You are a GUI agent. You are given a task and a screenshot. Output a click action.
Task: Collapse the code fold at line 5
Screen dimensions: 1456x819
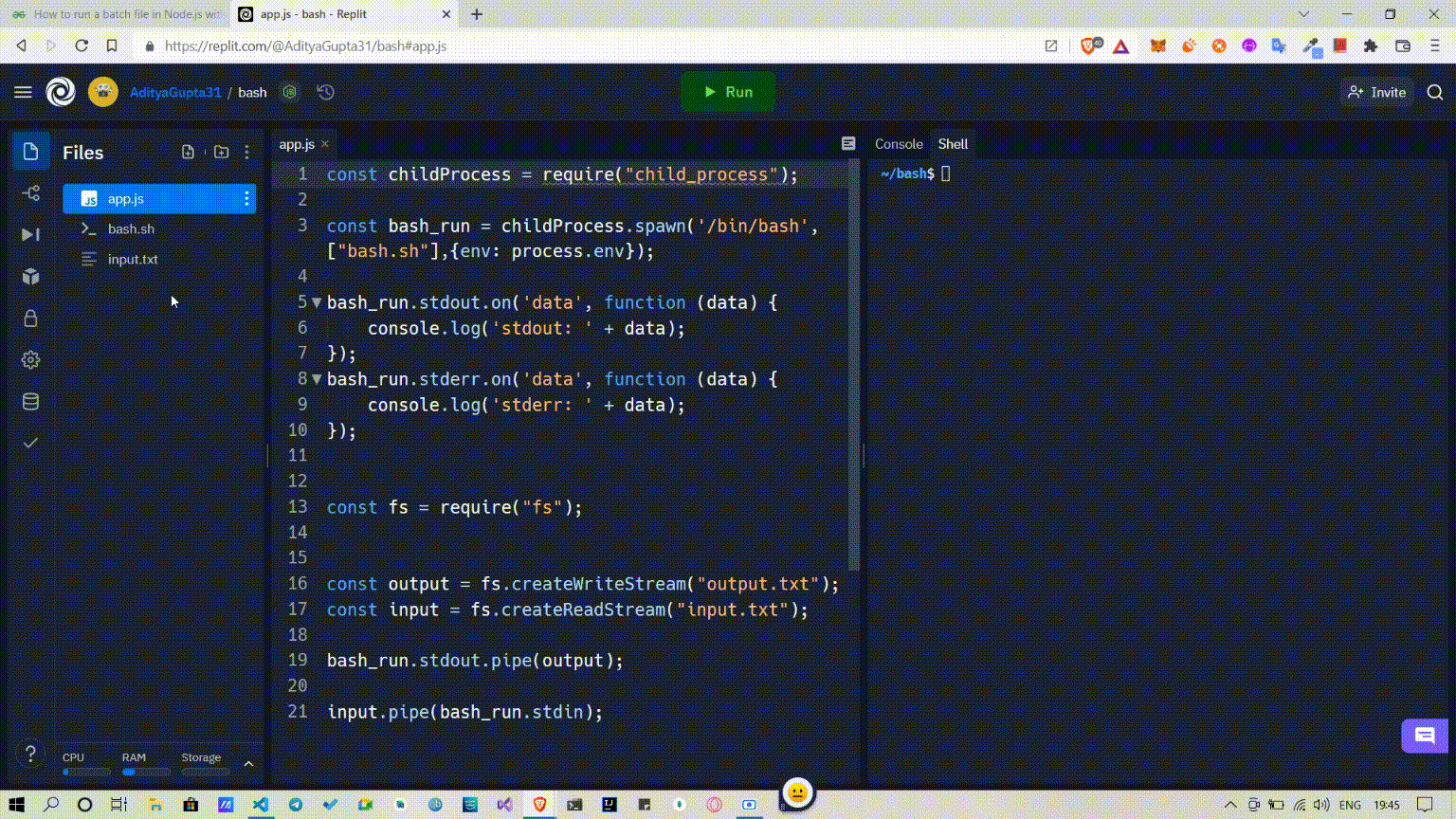317,302
